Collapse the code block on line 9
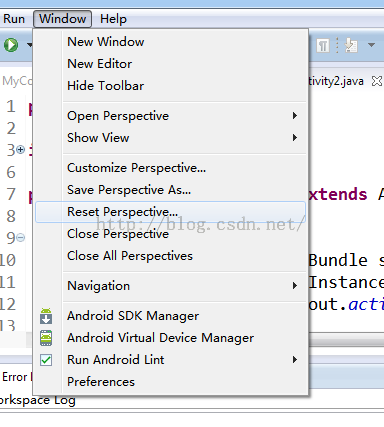 (21, 238)
